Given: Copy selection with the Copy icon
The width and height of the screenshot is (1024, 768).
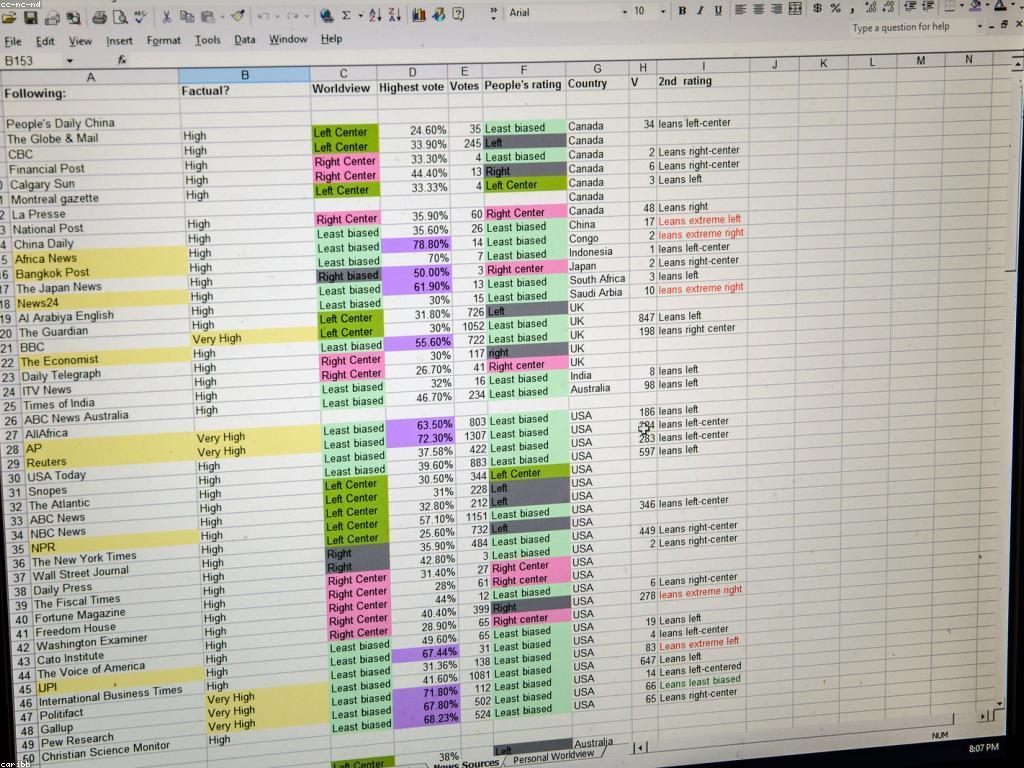Looking at the screenshot, I should point(187,17).
